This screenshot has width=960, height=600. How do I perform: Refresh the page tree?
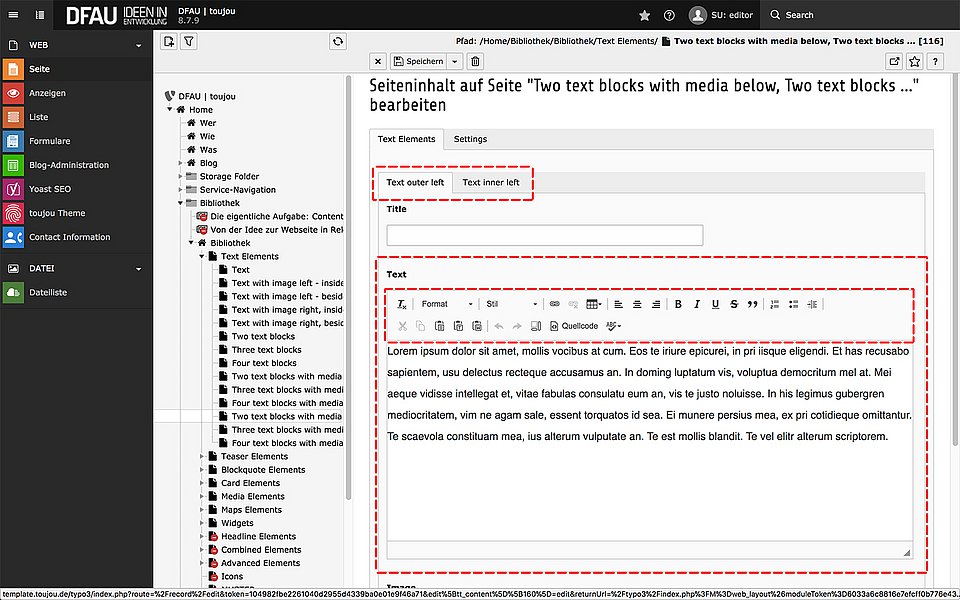pos(337,42)
